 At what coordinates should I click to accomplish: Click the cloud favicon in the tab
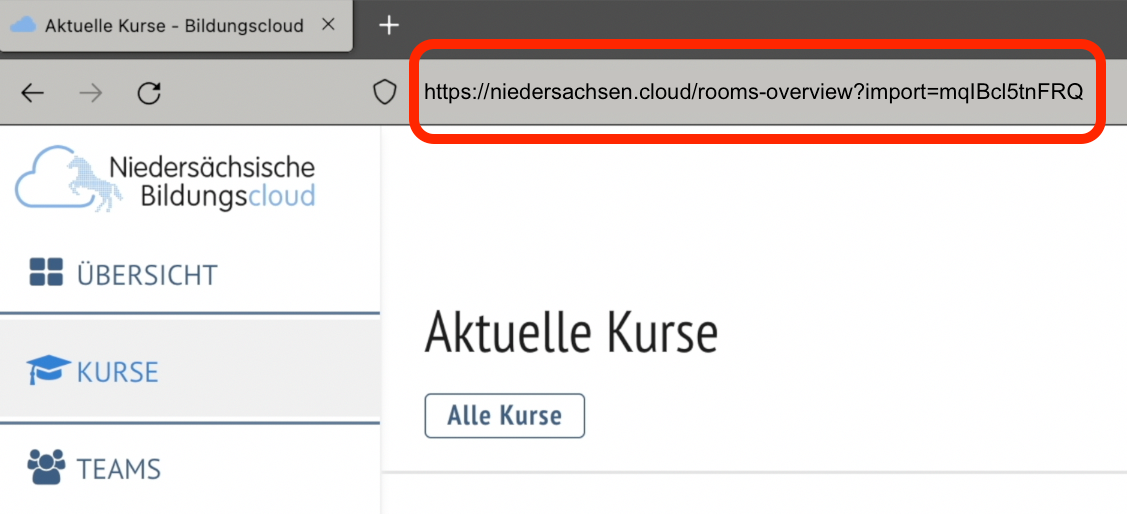click(x=22, y=25)
